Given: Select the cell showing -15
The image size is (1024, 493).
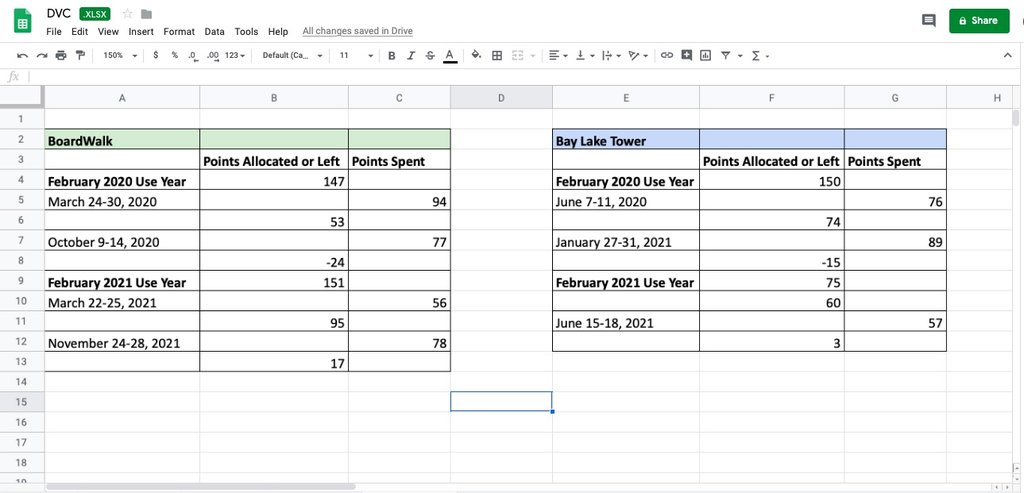Looking at the screenshot, I should [x=771, y=262].
